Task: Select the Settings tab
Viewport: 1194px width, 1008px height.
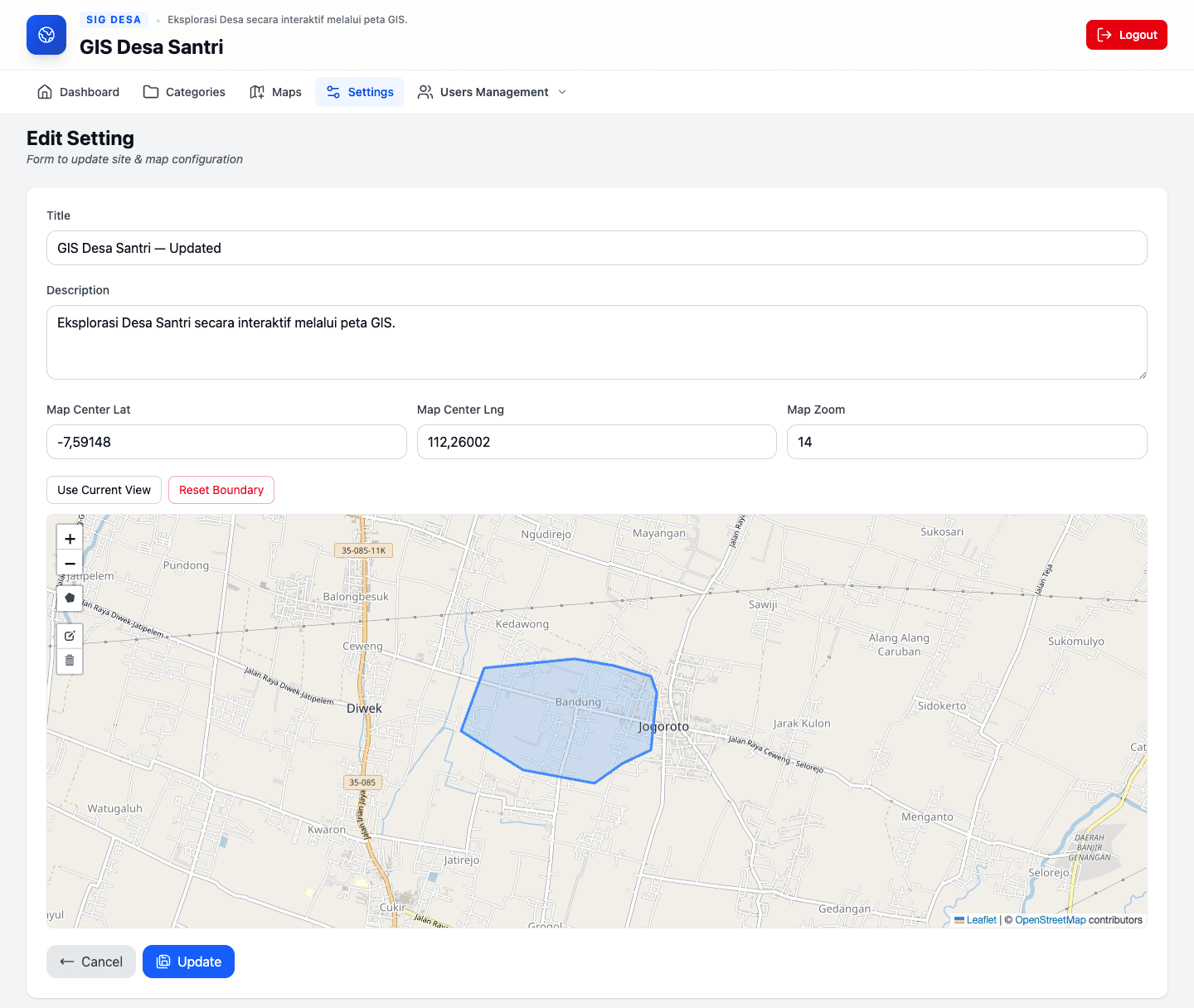Action: [359, 92]
